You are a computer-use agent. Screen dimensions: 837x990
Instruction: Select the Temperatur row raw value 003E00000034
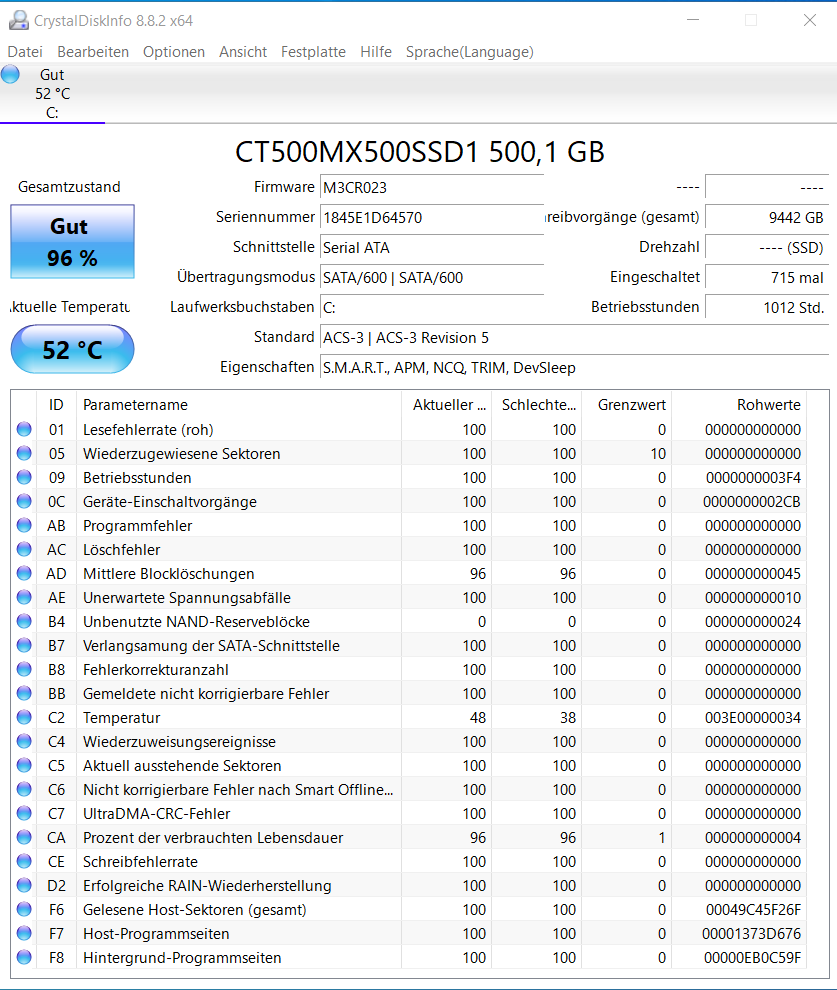752,718
